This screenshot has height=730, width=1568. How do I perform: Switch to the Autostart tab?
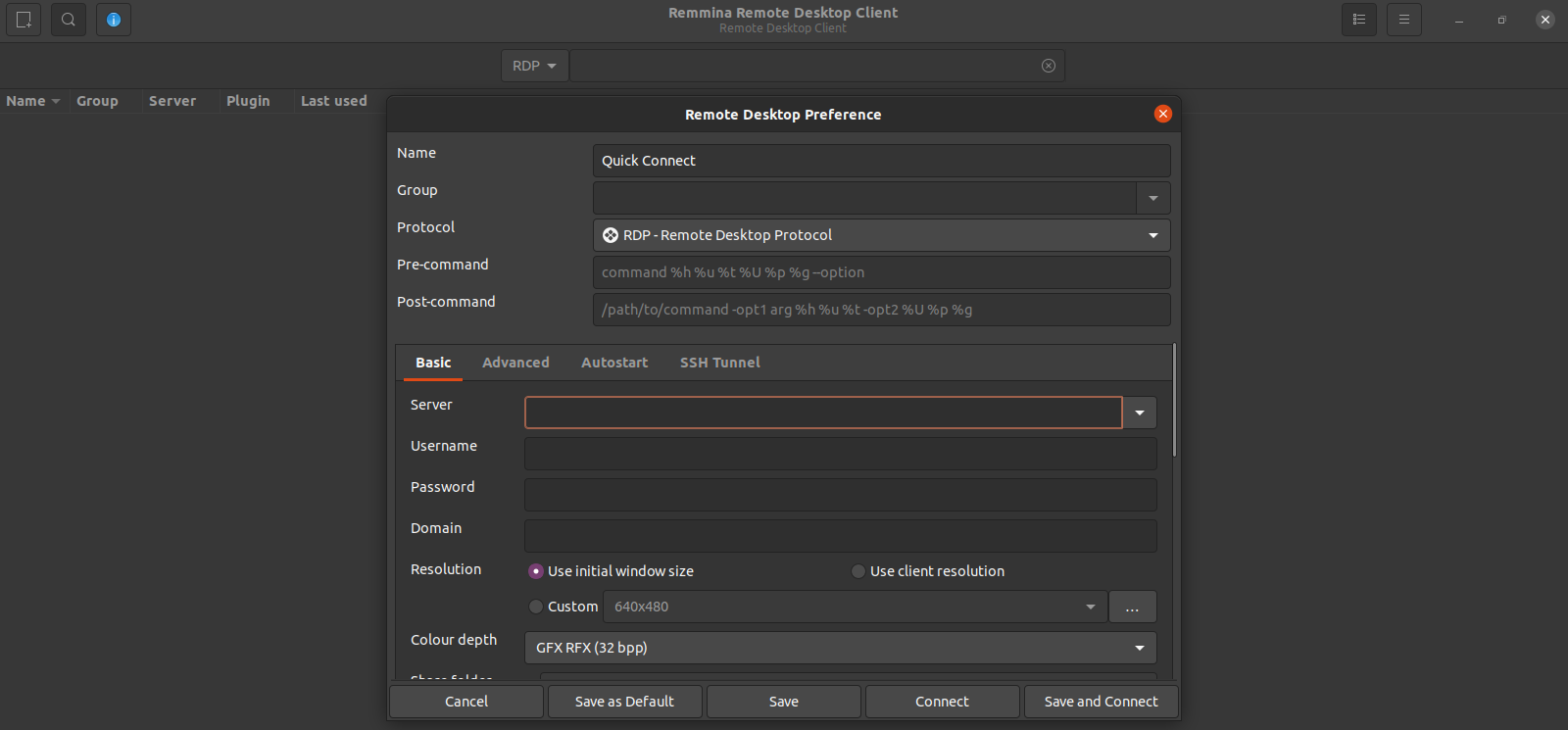tap(614, 363)
